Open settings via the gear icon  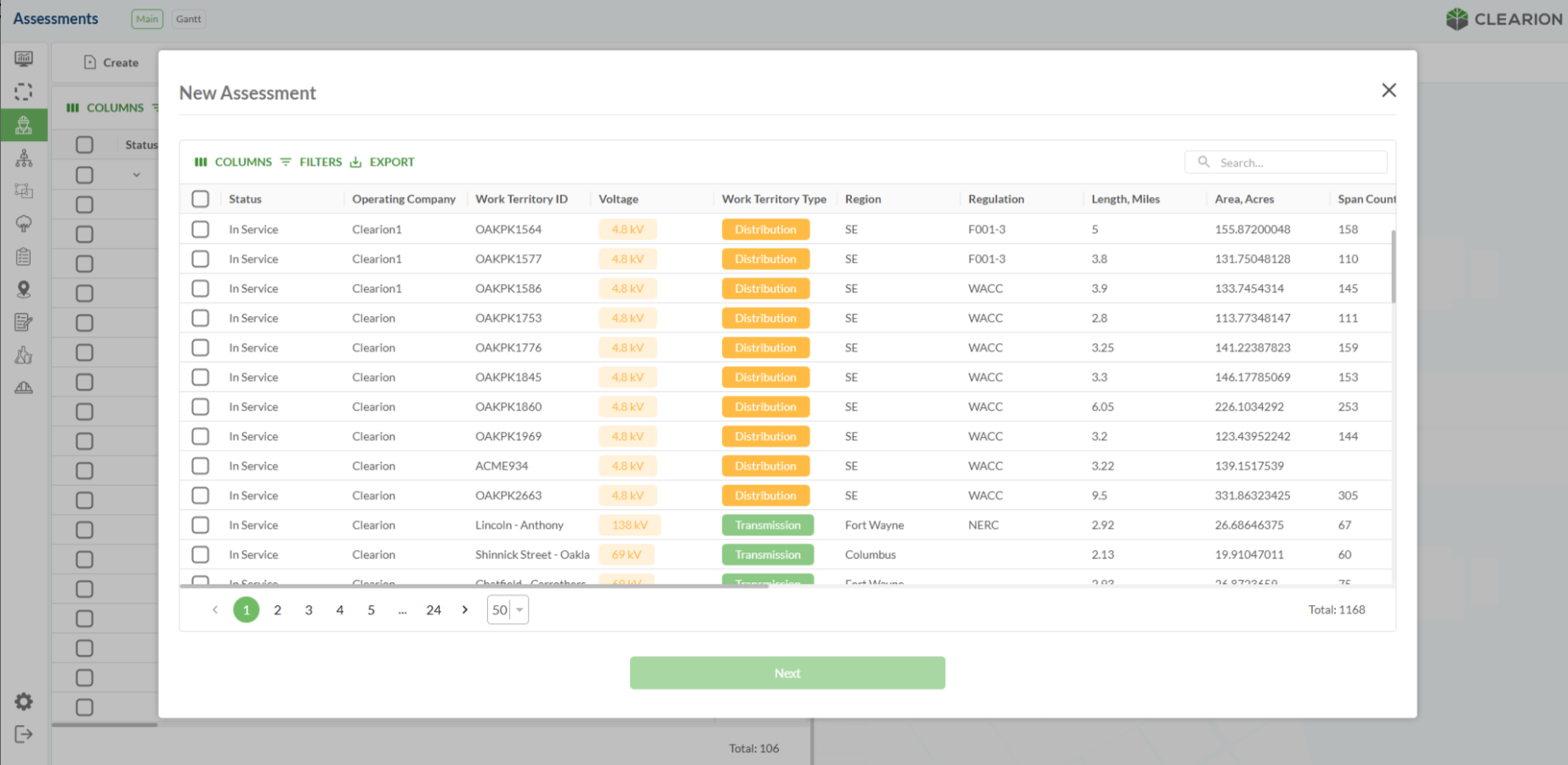click(x=24, y=701)
